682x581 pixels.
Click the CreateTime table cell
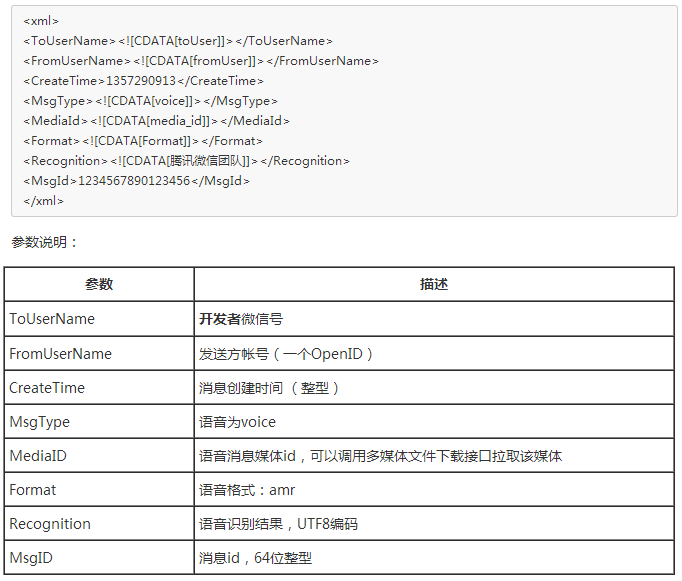coord(47,388)
